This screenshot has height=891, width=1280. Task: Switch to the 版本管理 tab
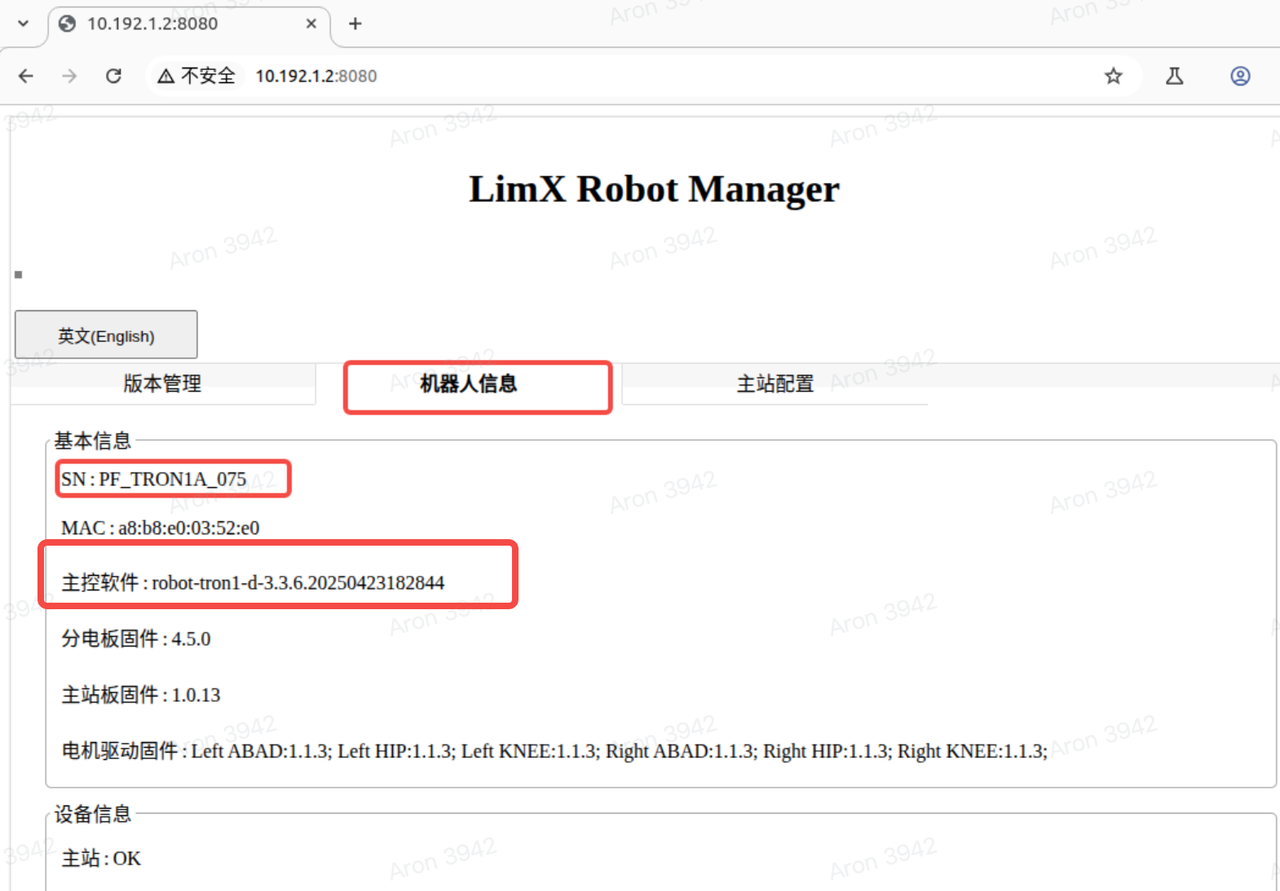(163, 384)
